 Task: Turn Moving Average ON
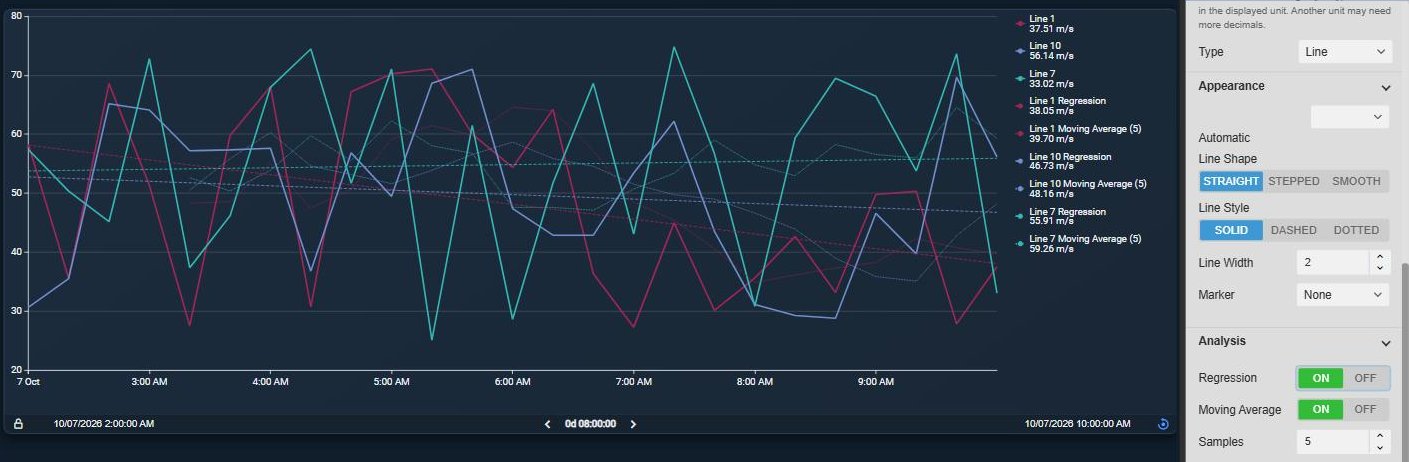1320,409
